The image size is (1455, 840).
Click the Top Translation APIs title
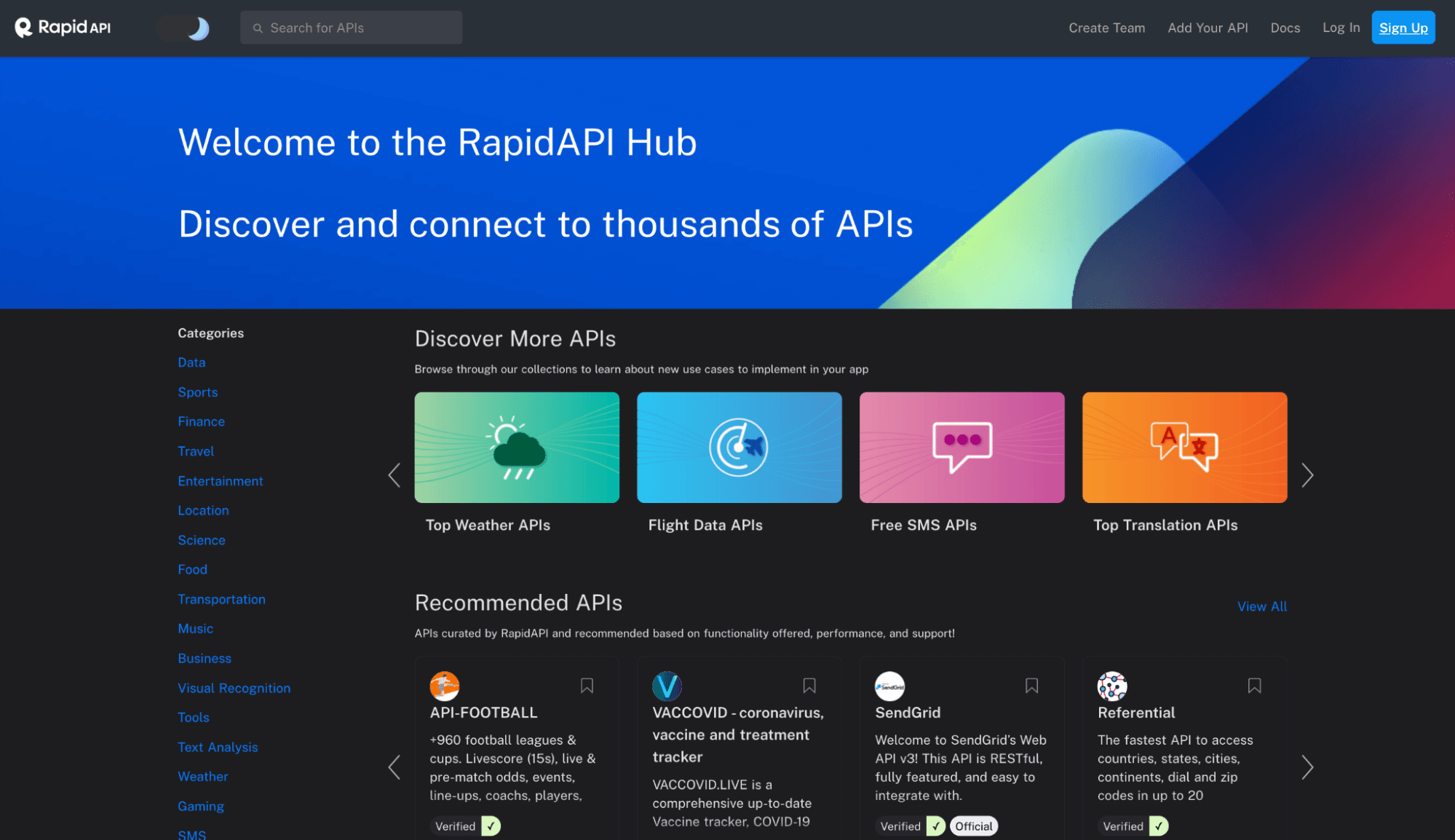1165,525
